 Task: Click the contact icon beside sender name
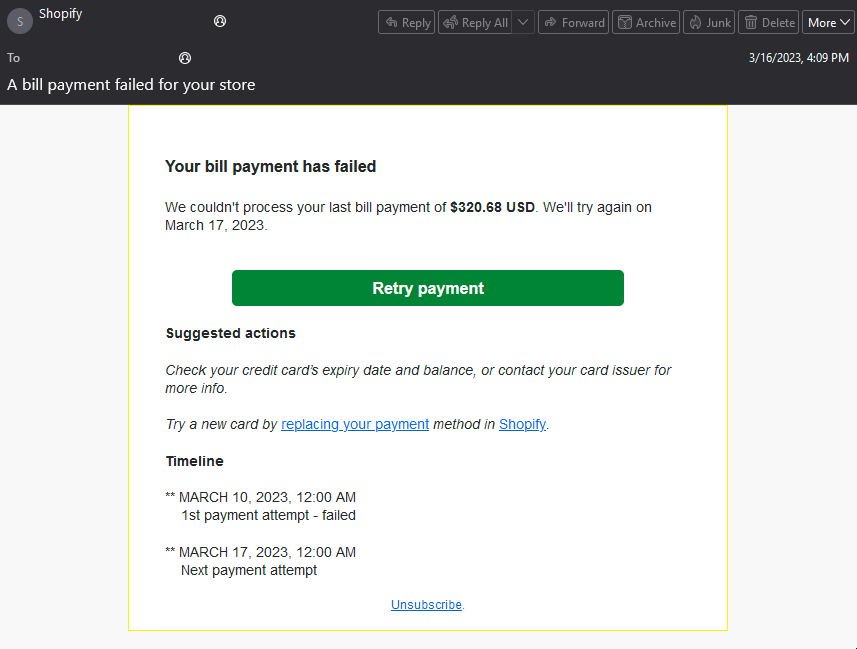point(220,21)
